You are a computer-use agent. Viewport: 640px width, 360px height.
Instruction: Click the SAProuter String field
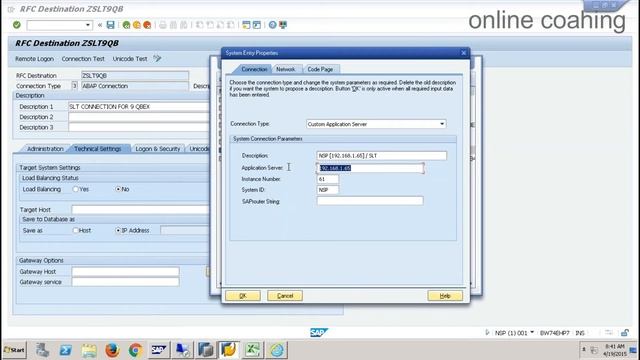pyautogui.click(x=370, y=201)
